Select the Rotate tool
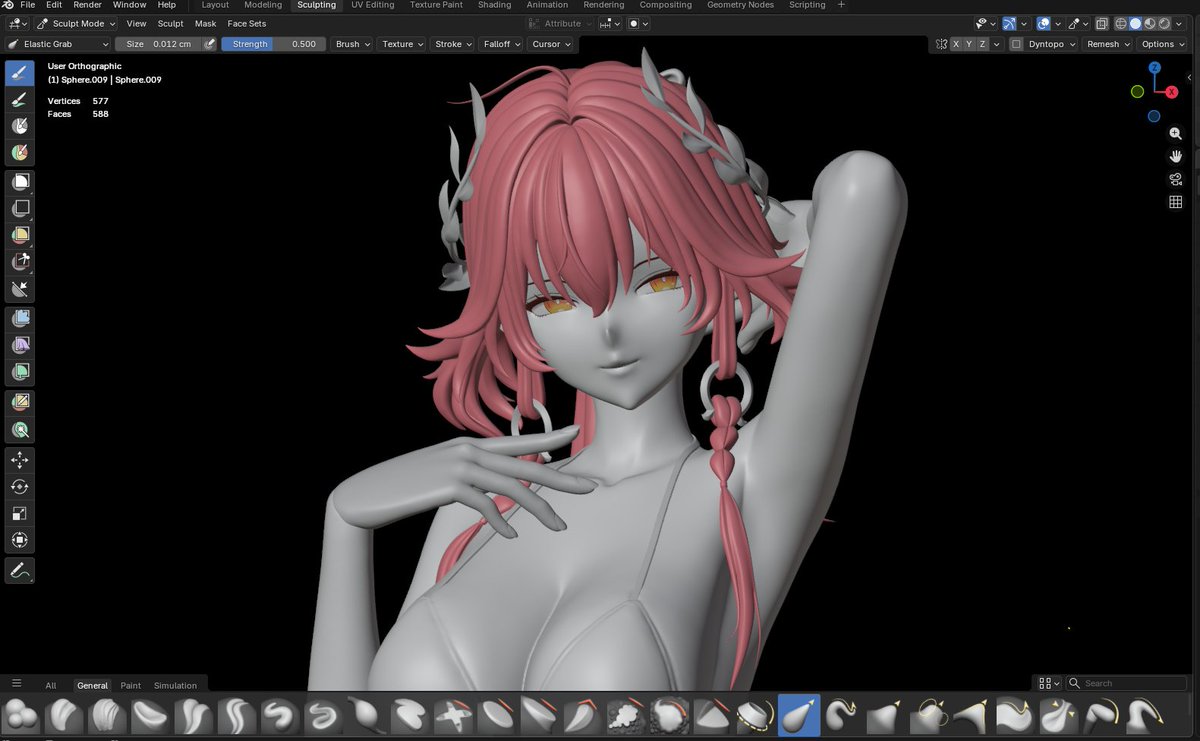 [20, 487]
